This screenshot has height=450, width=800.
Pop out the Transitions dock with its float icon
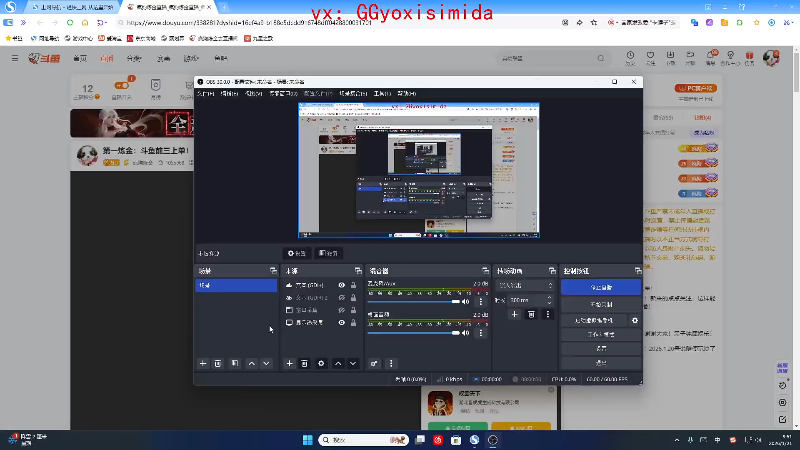point(552,270)
